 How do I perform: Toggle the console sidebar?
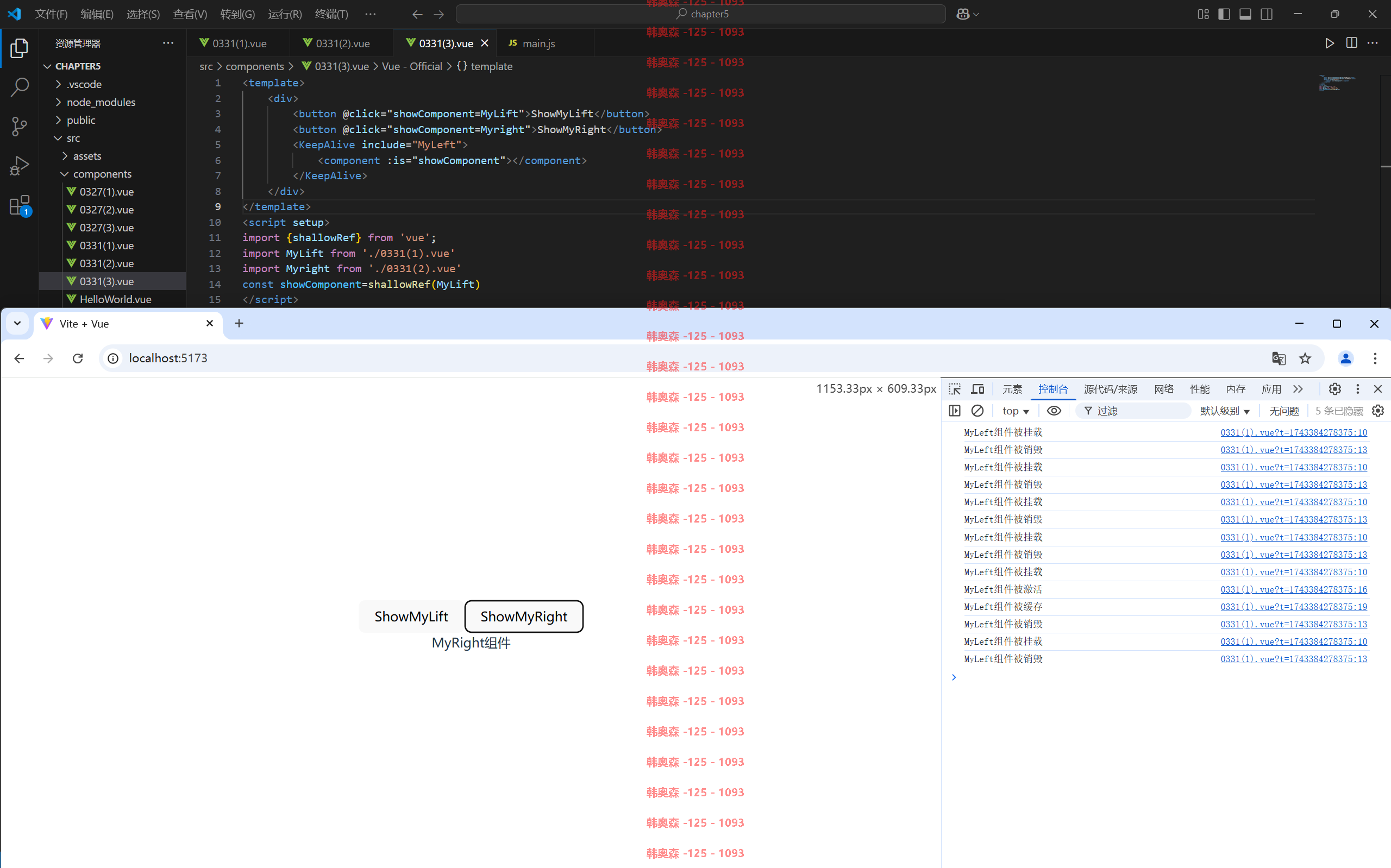tap(955, 411)
